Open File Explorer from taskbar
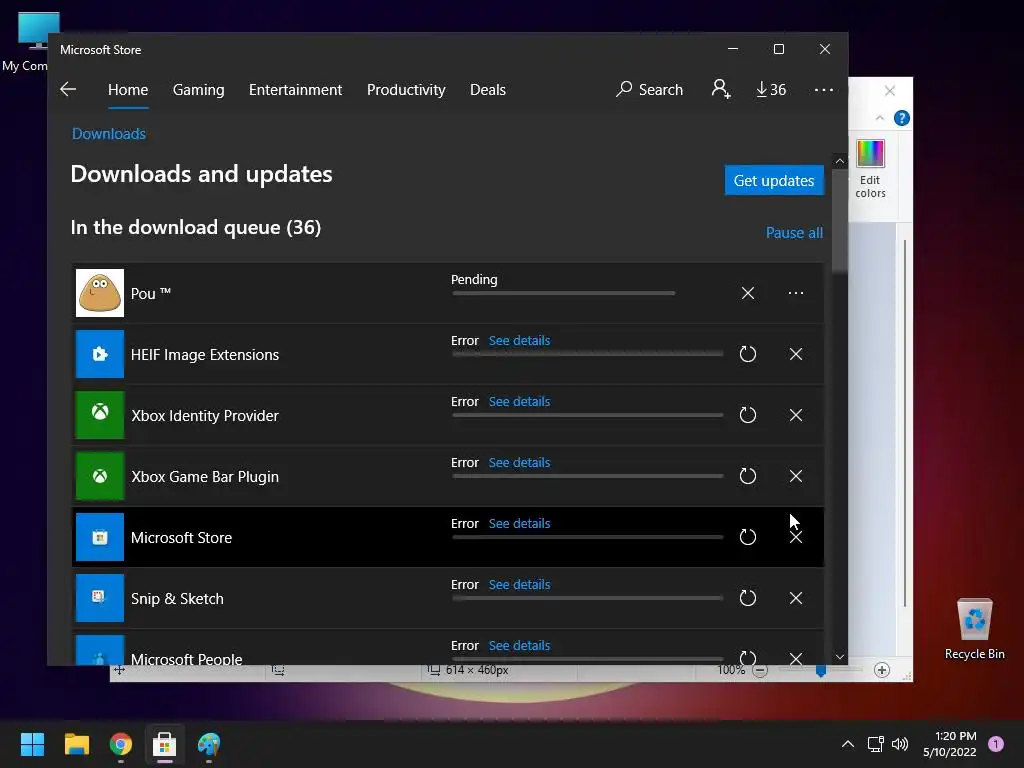1024x768 pixels. 76,744
